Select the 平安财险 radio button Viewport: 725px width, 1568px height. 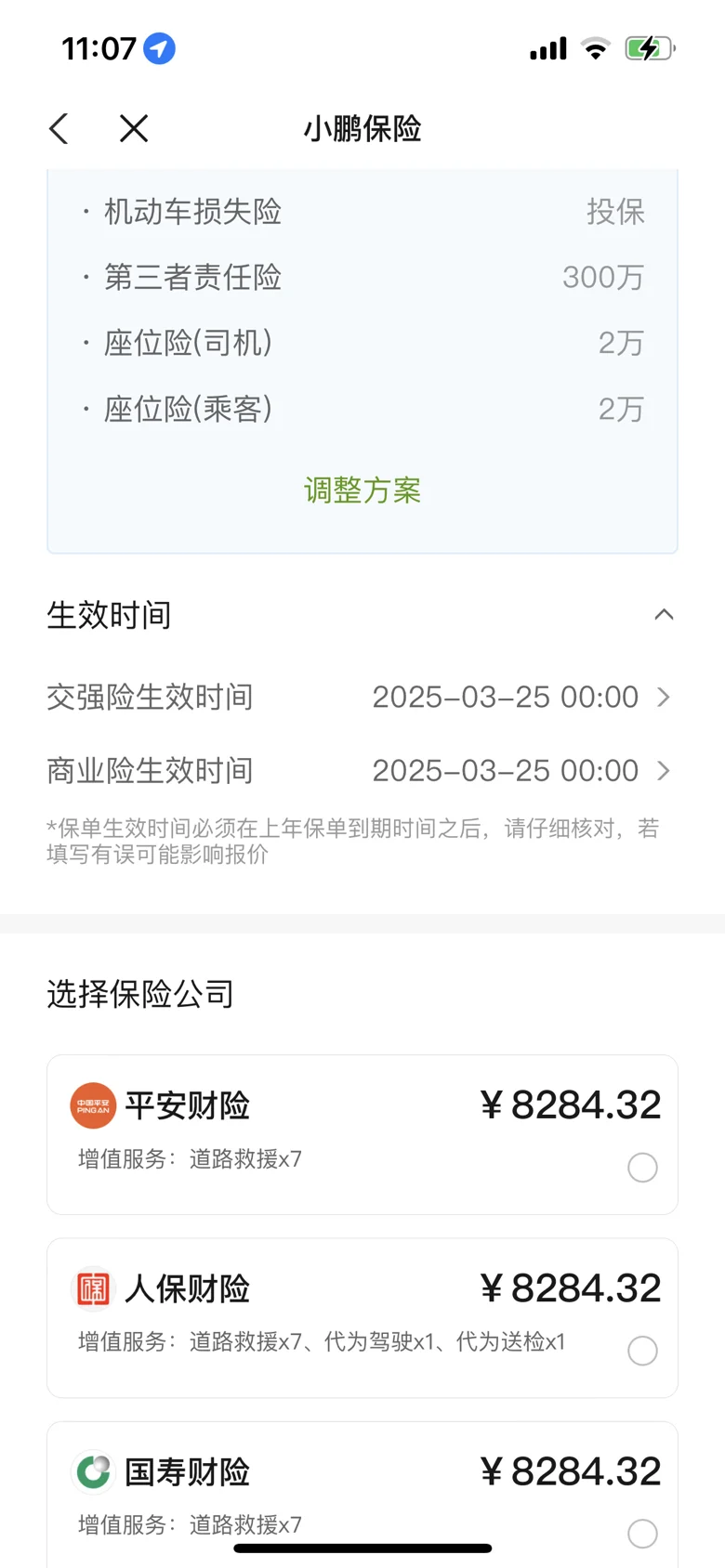click(642, 1167)
